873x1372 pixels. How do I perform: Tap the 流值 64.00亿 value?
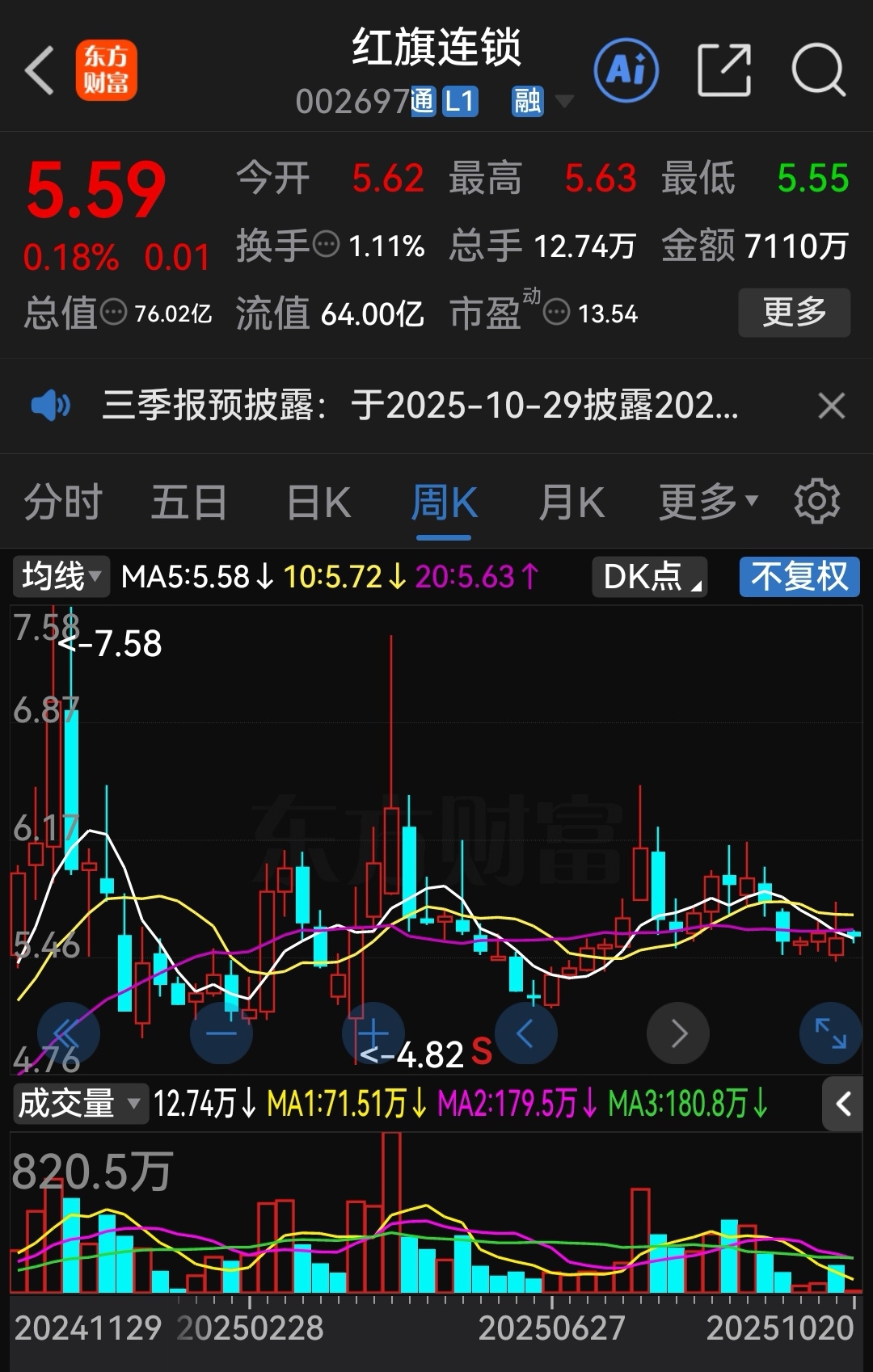(372, 313)
